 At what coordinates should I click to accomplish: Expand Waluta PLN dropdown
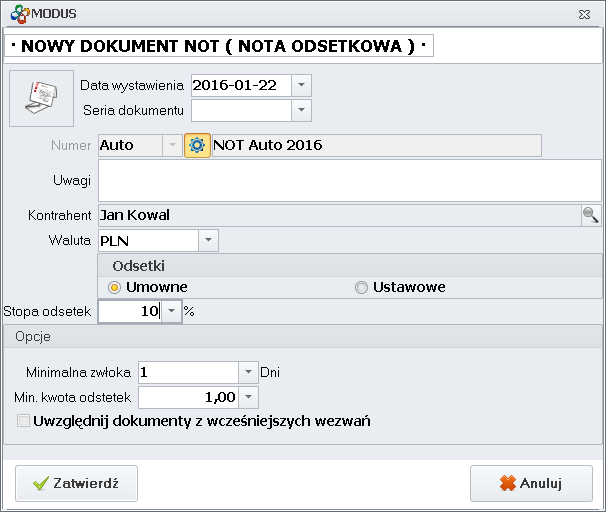[208, 240]
